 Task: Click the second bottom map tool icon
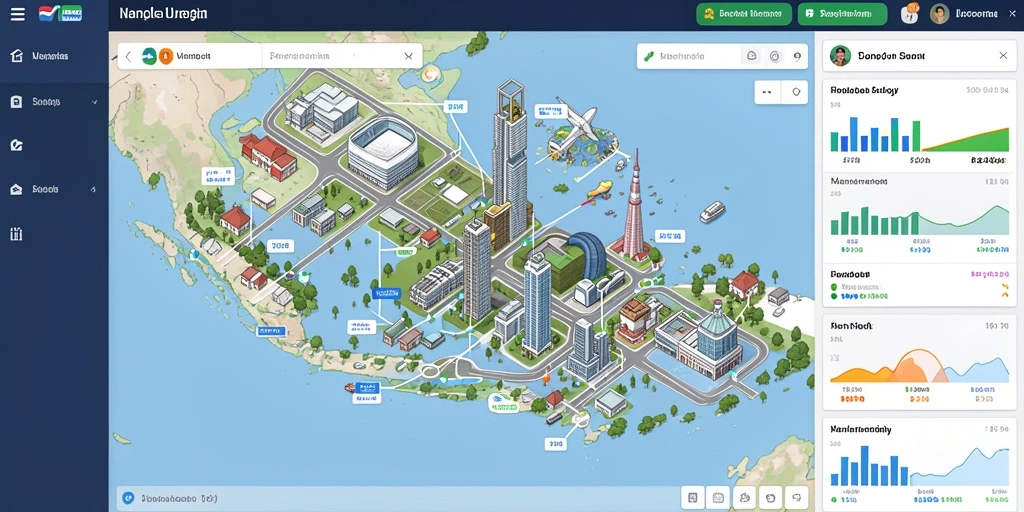(x=718, y=498)
